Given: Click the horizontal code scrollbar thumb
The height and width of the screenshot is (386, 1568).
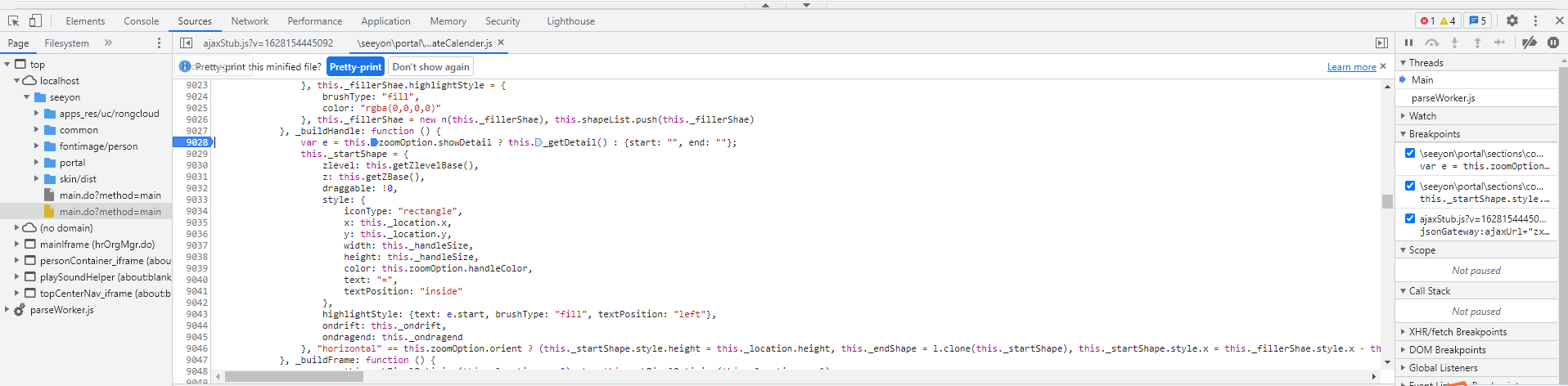Looking at the screenshot, I should pyautogui.click(x=294, y=376).
